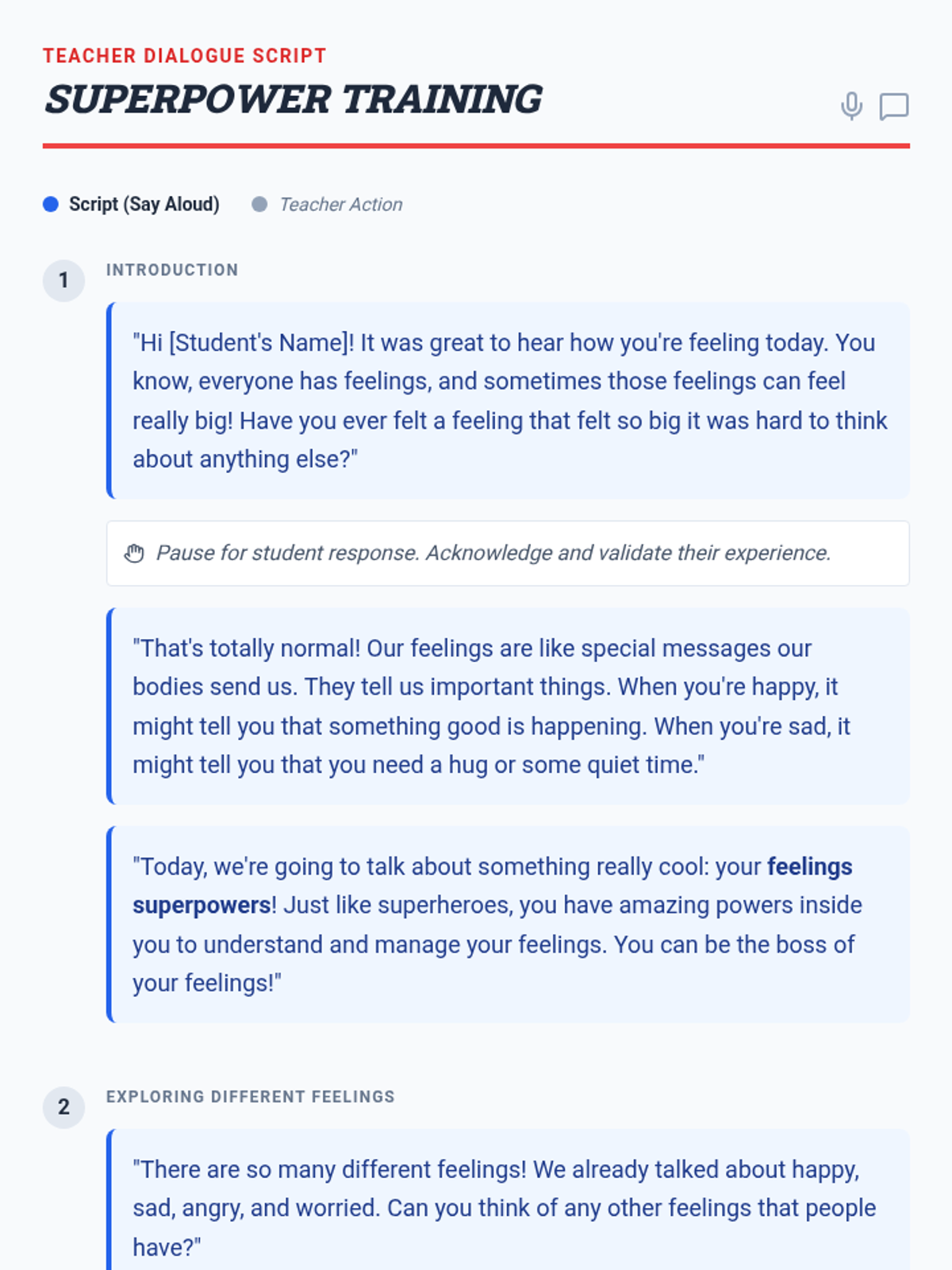The width and height of the screenshot is (952, 1270).
Task: Click the raised hand icon beside Pause note
Action: [x=134, y=553]
